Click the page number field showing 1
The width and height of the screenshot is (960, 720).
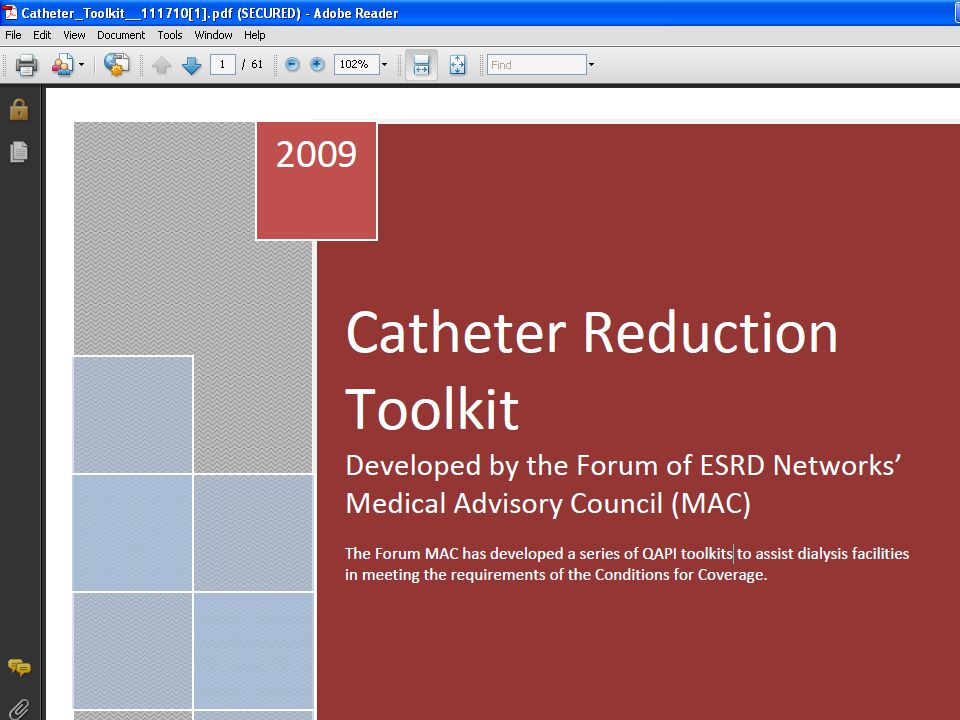[223, 64]
